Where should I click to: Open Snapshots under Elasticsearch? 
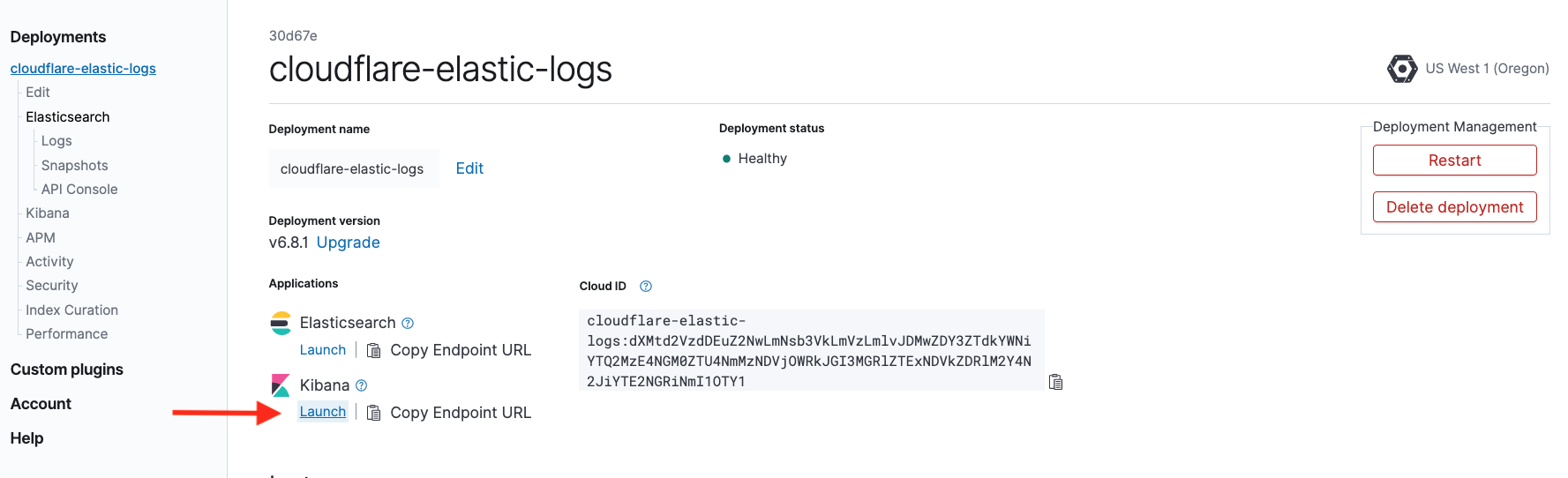(75, 166)
